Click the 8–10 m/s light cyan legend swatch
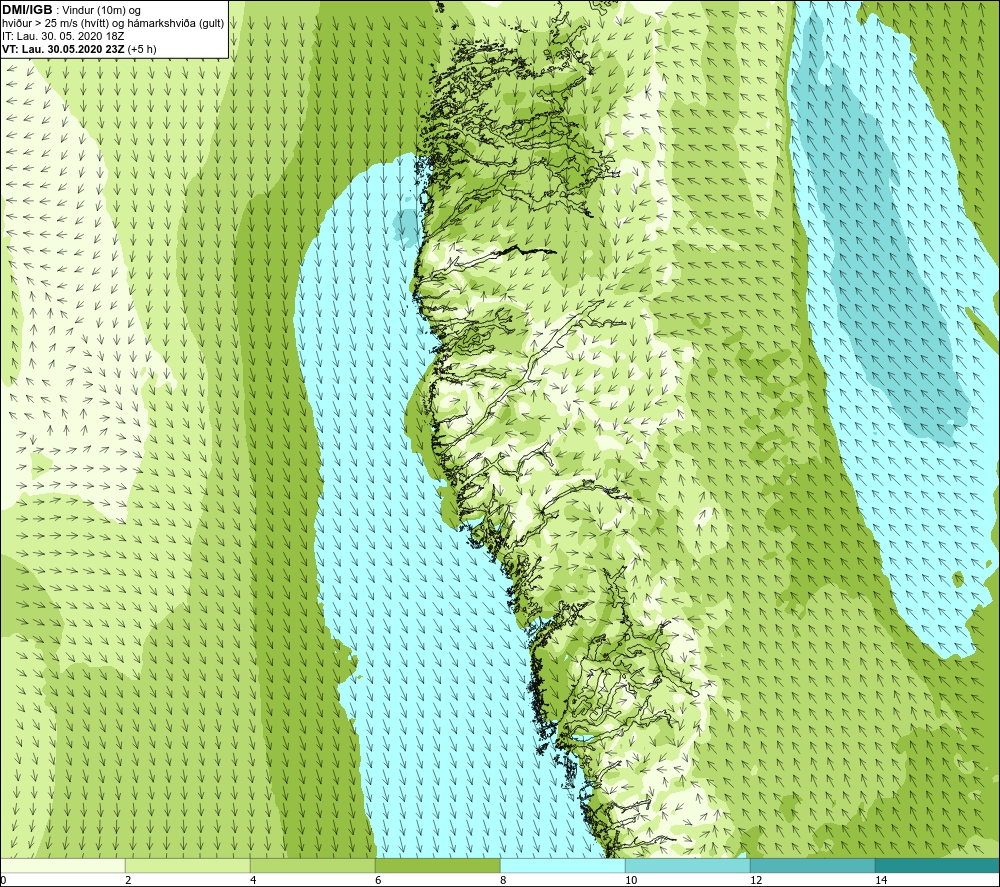The height and width of the screenshot is (887, 1000). [562, 866]
